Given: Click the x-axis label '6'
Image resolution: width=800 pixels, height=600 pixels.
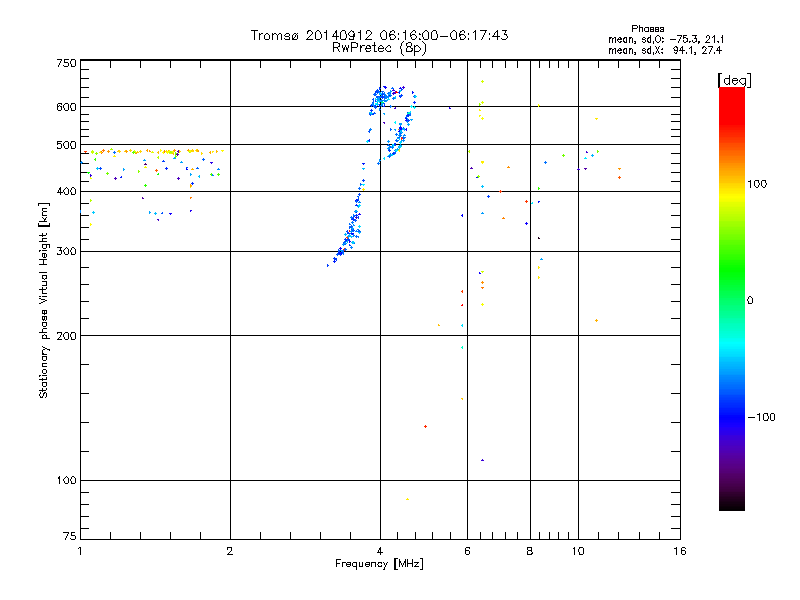Looking at the screenshot, I should pos(467,551).
